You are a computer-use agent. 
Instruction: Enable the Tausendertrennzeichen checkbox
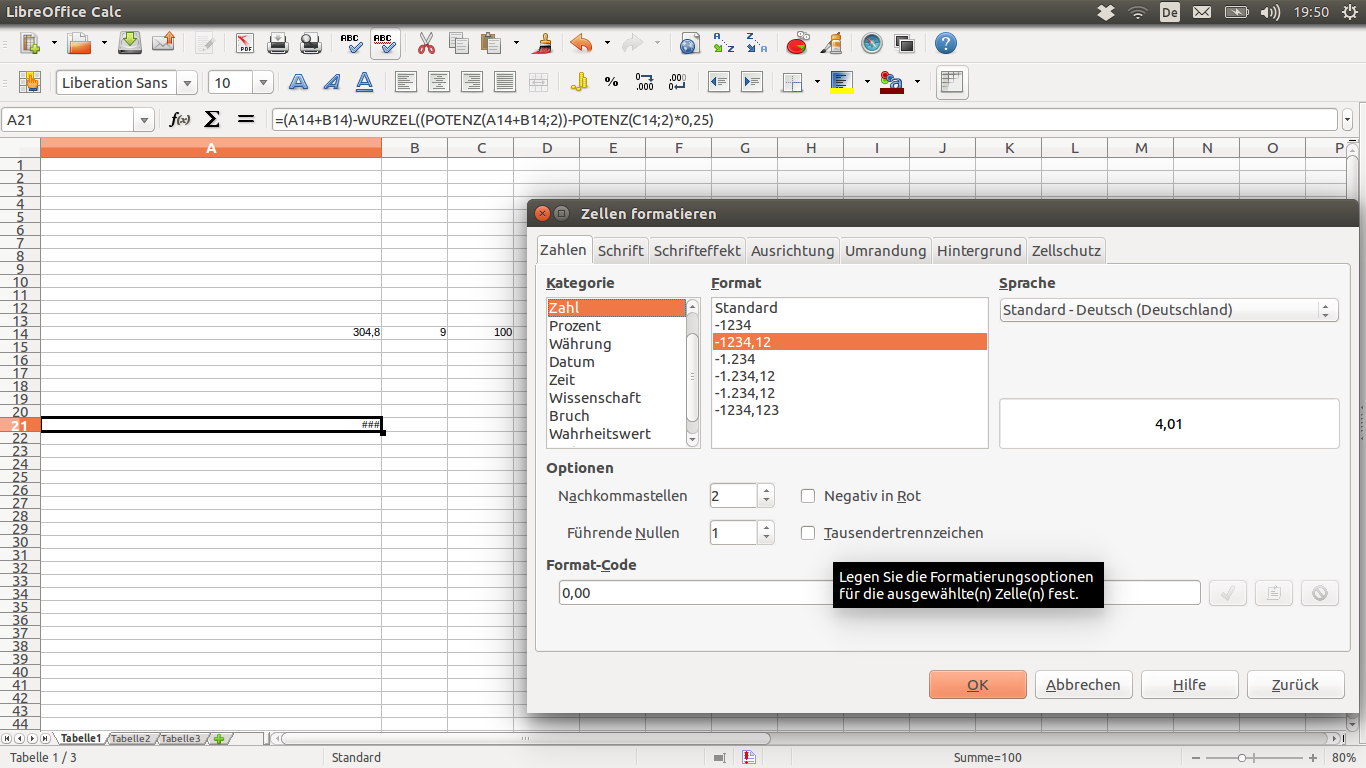click(808, 533)
